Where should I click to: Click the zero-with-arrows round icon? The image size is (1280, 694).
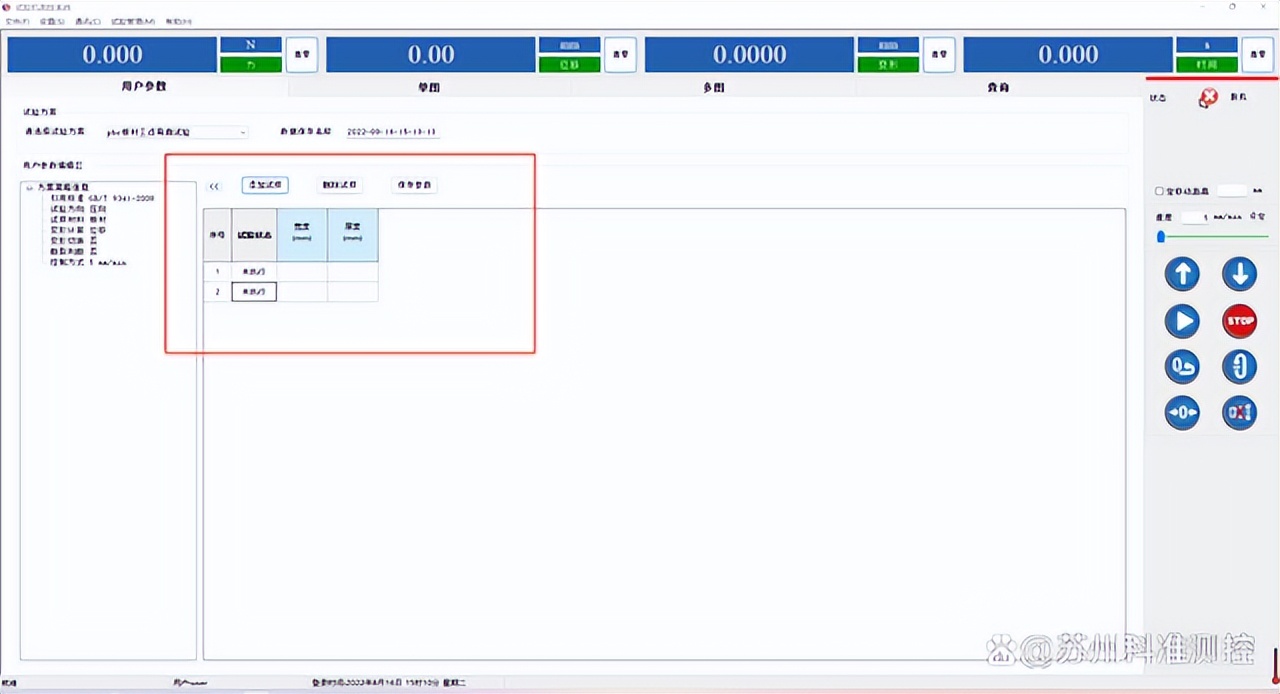tap(1182, 413)
